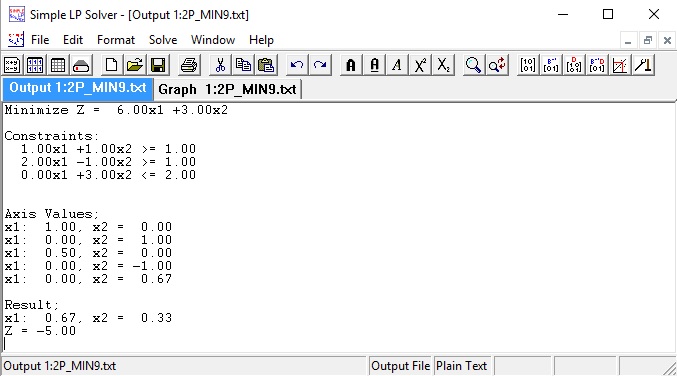Open the Help menu
Screen dimensions: 677x376
click(261, 40)
